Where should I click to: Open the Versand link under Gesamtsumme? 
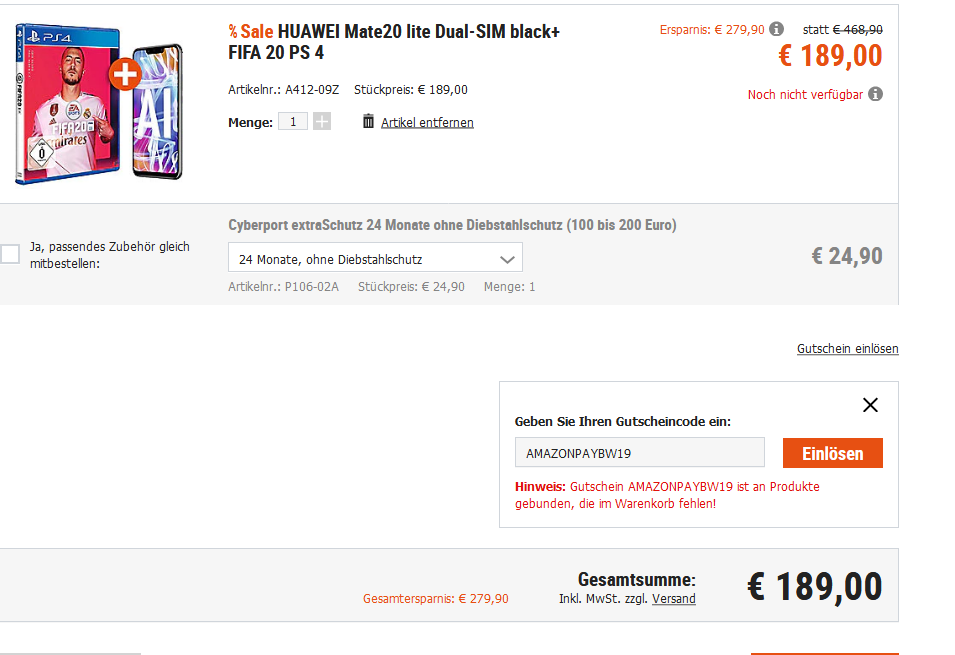tap(674, 598)
